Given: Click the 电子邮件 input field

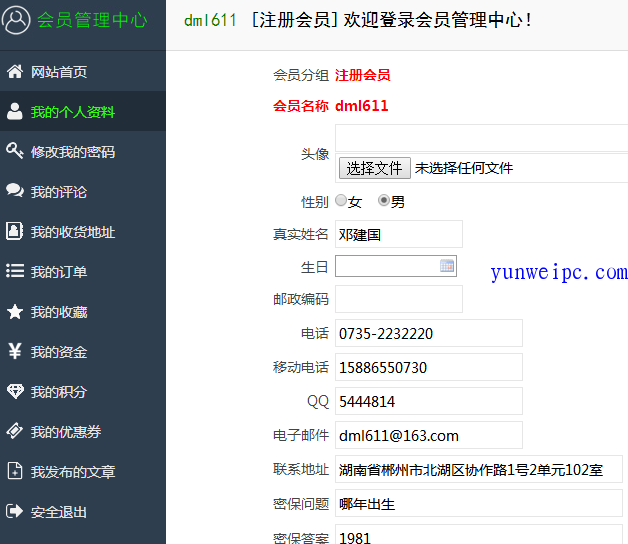Looking at the screenshot, I should click(x=428, y=435).
